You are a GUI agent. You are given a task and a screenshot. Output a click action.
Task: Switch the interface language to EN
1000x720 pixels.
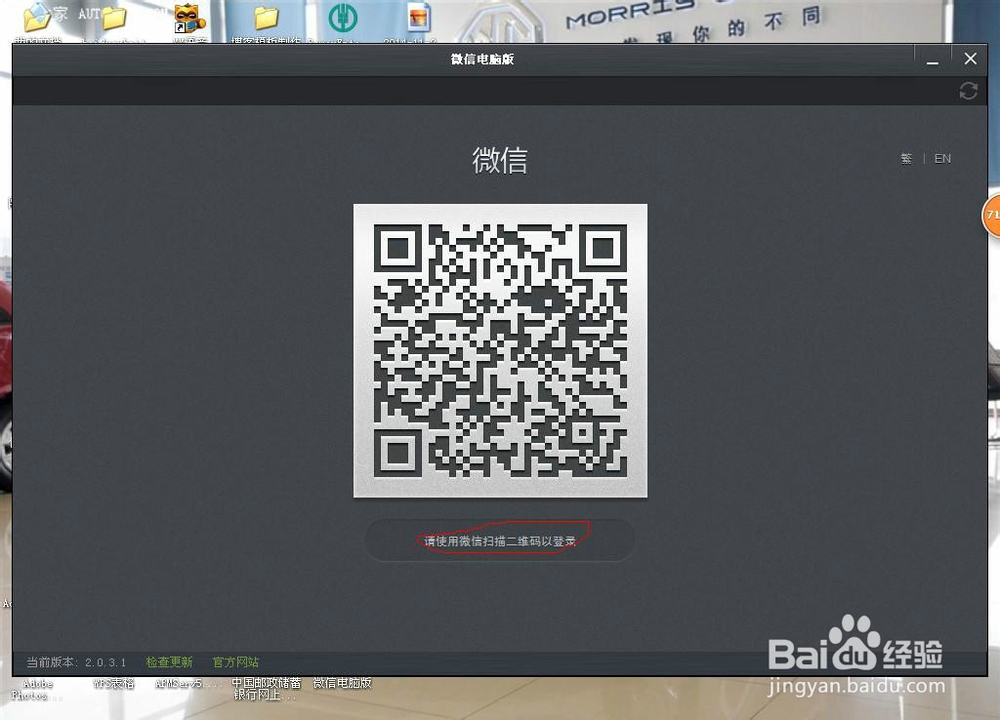click(942, 158)
